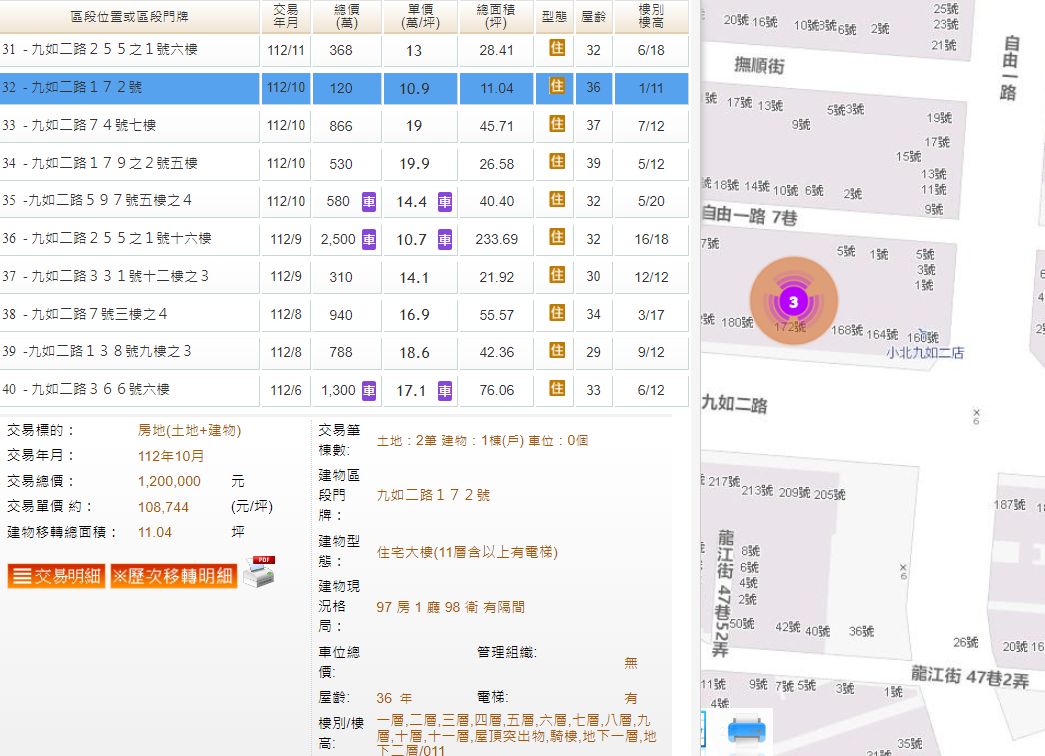Image resolution: width=1045 pixels, height=756 pixels.
Task: Click parking icon beside total price 2,500
Action: [x=369, y=239]
